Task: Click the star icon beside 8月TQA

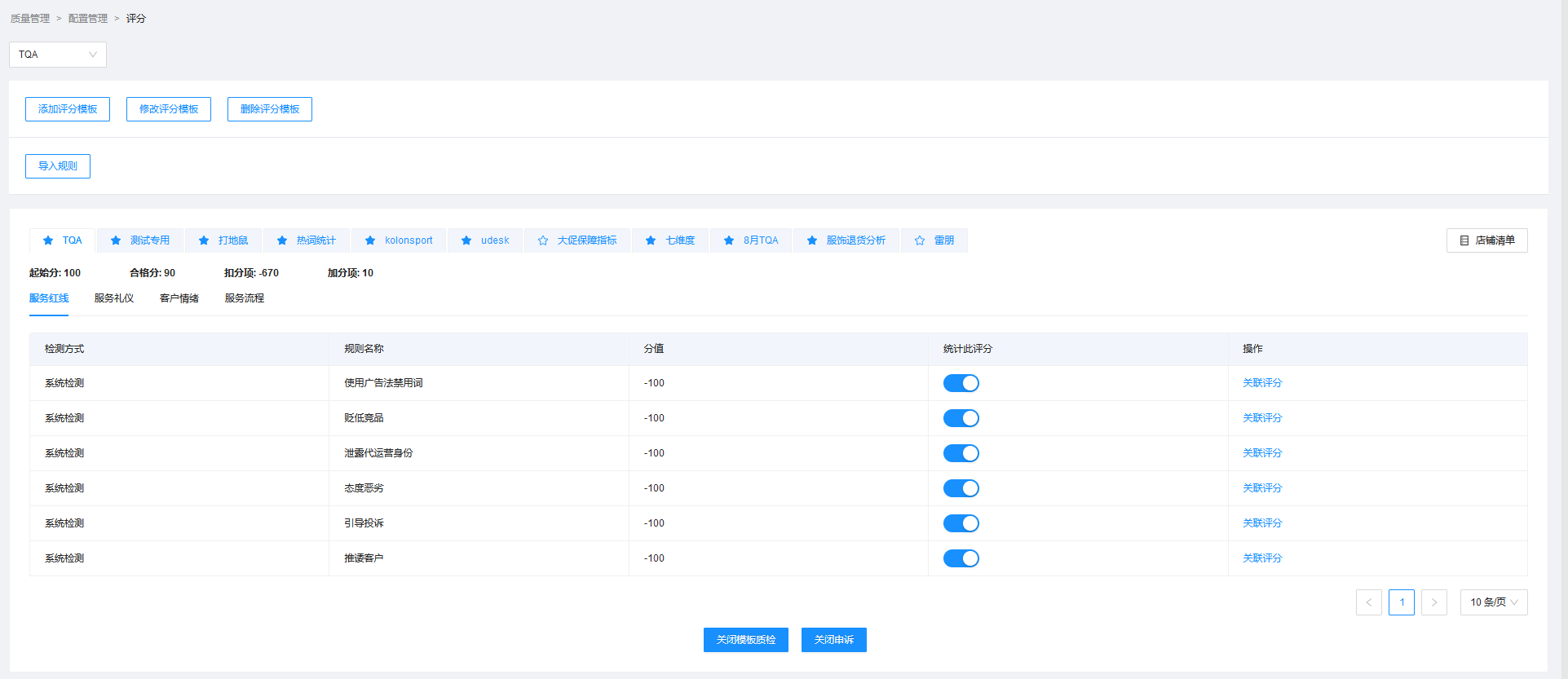Action: [729, 240]
